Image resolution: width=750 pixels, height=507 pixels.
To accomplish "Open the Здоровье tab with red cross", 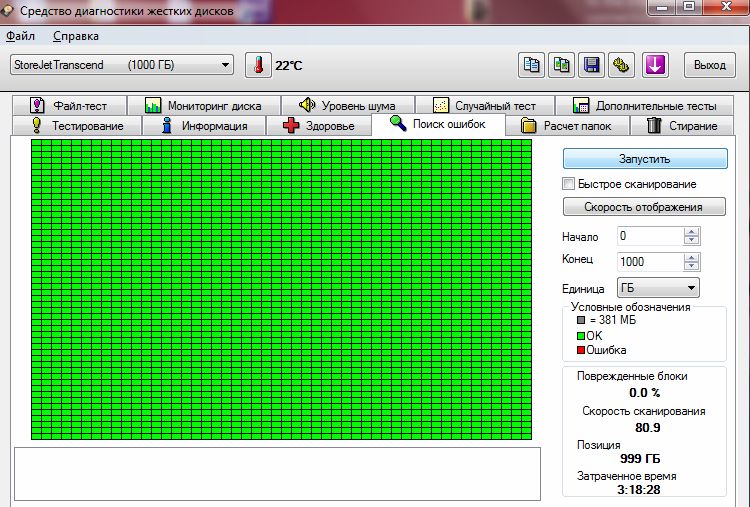I will 318,126.
